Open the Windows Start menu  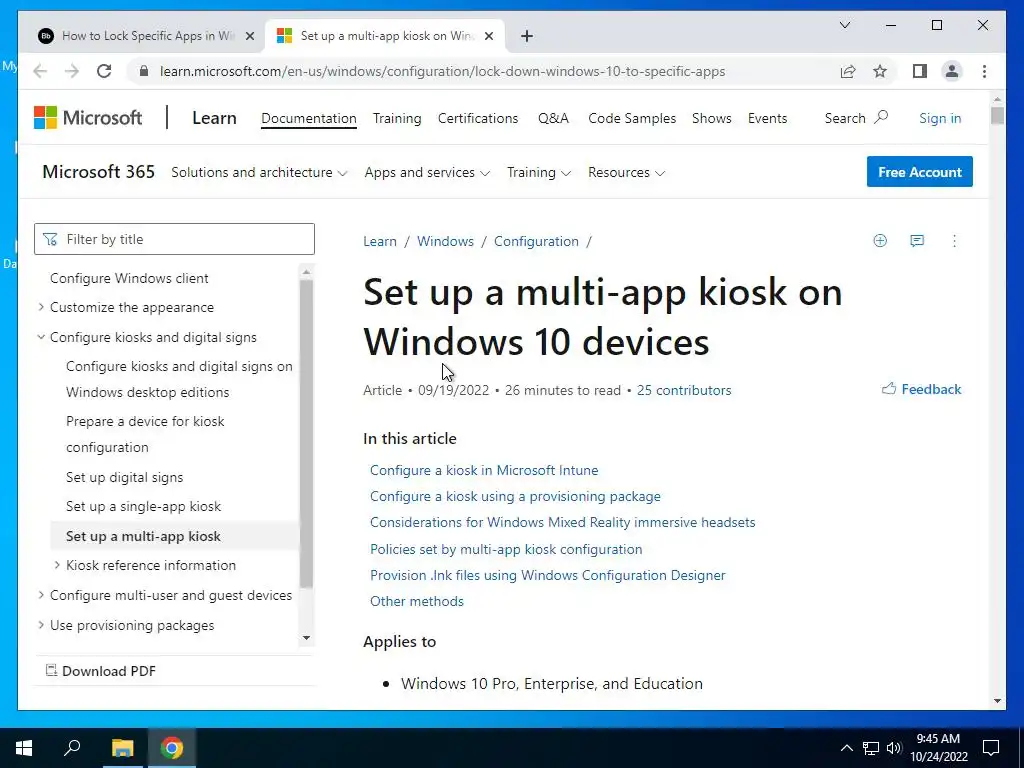(24, 748)
